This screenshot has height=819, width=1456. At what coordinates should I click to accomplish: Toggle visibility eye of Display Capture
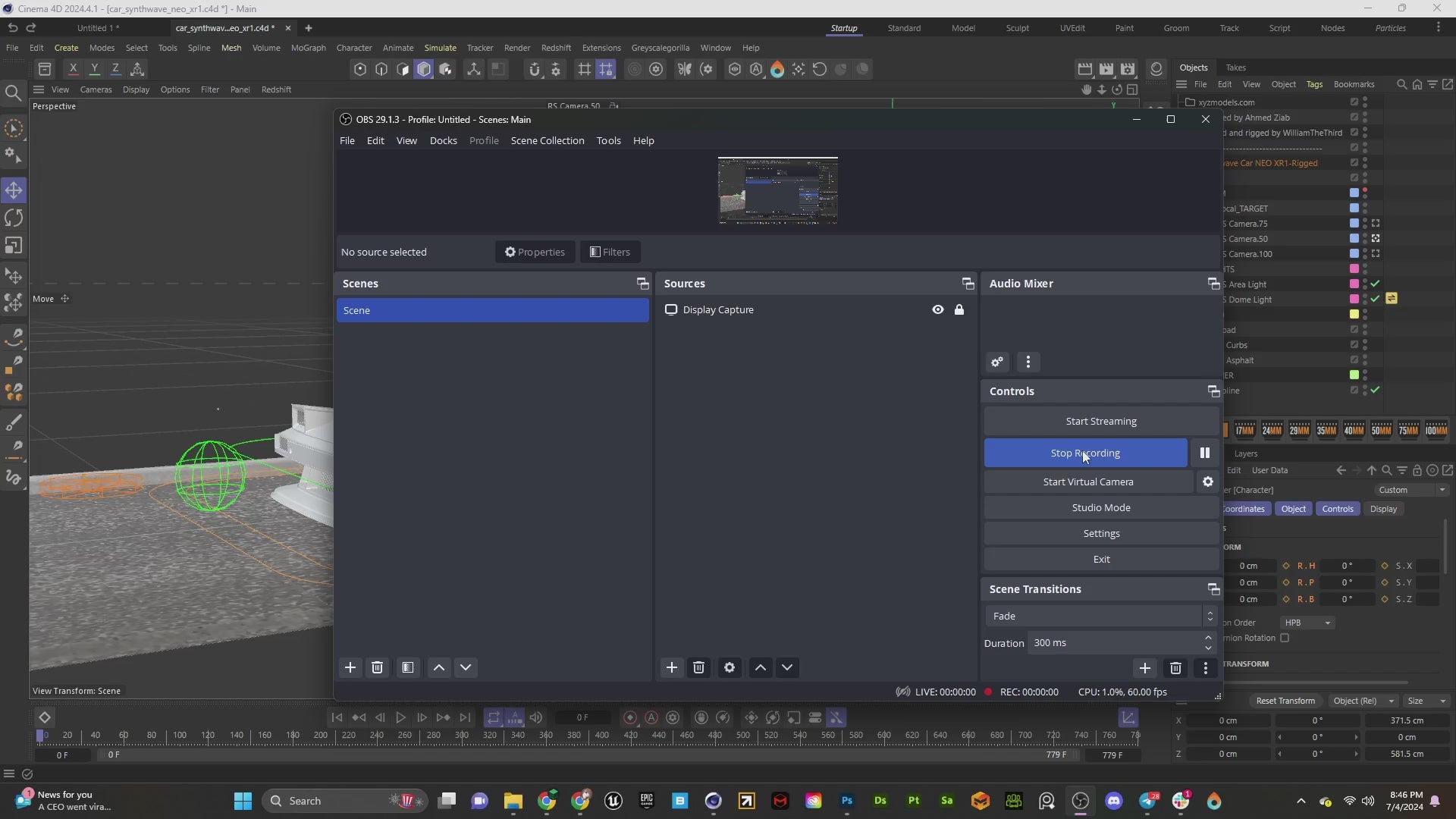coord(938,309)
